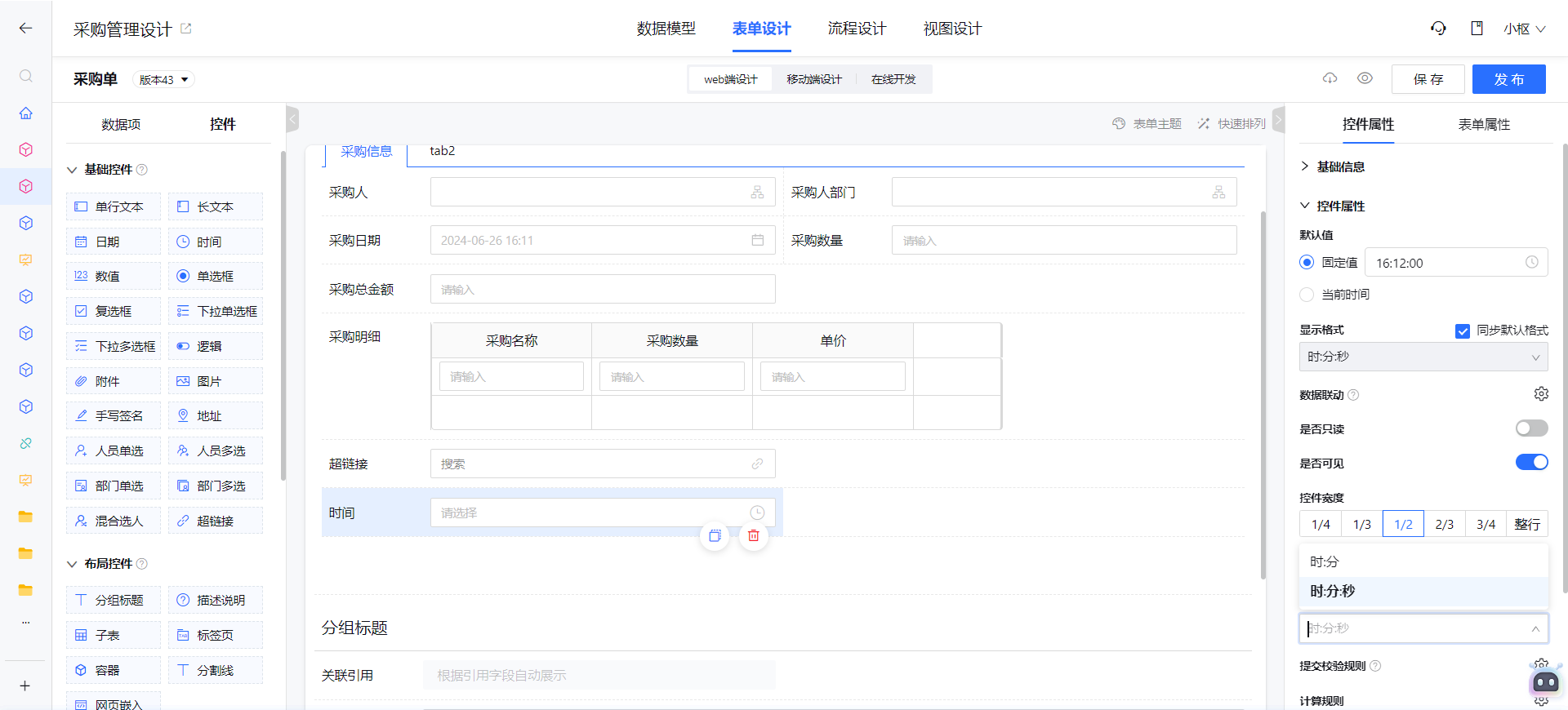The width and height of the screenshot is (1568, 710).
Task: Collapse the 基础控件 section
Action: [x=72, y=170]
